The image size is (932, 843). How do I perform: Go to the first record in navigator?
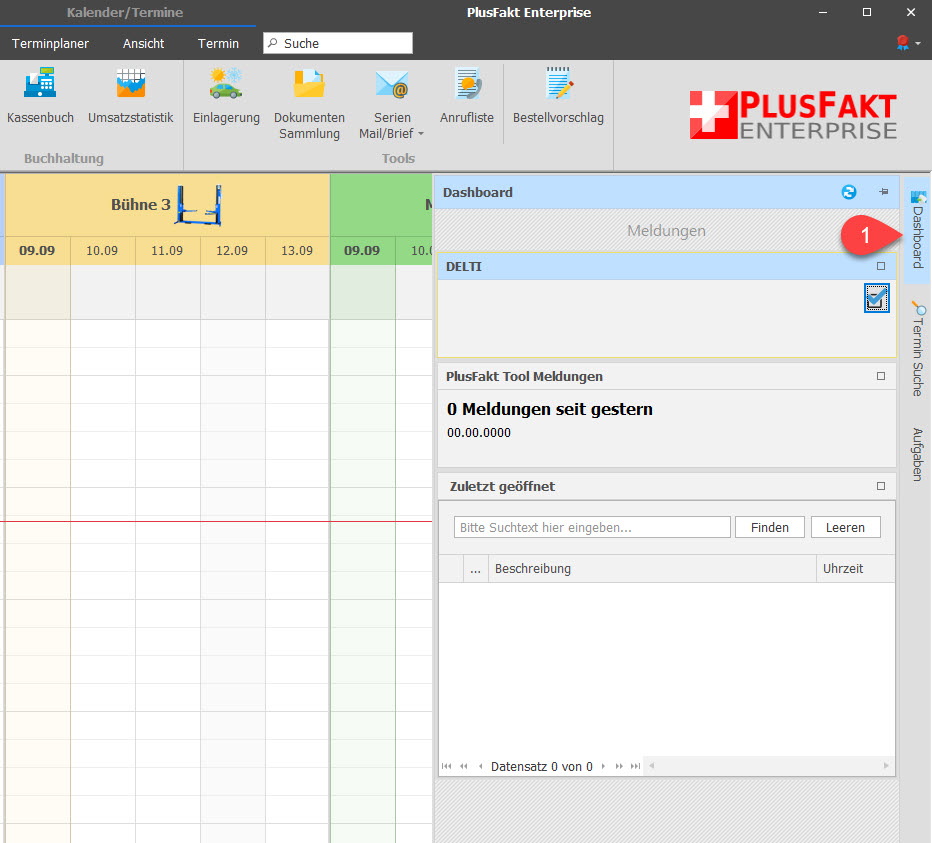click(446, 766)
